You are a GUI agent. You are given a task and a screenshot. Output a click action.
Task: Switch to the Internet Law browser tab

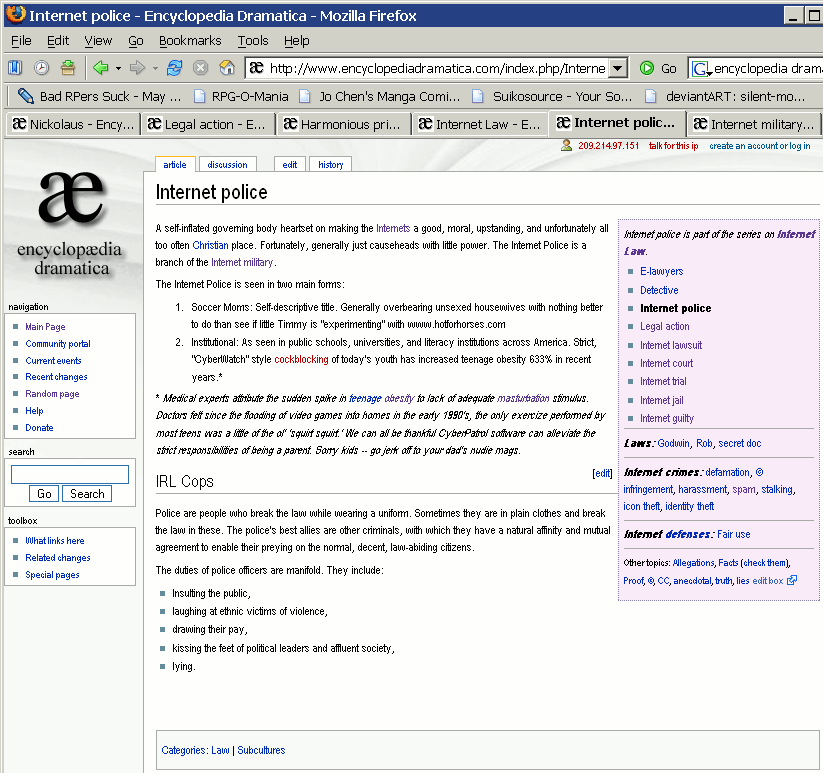coord(479,124)
